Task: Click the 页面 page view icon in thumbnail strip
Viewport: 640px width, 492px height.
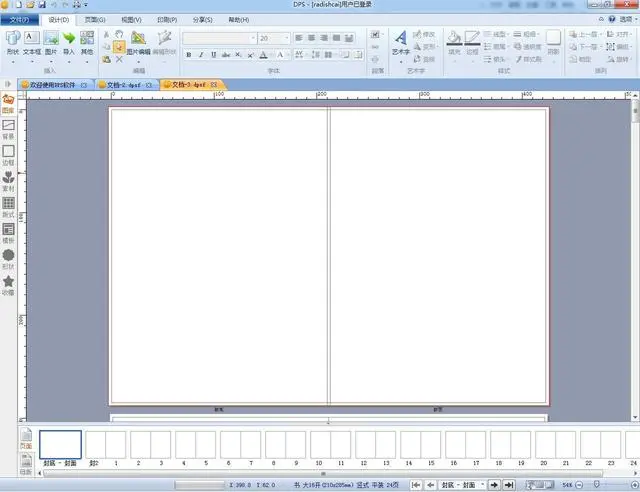Action: (x=26, y=439)
